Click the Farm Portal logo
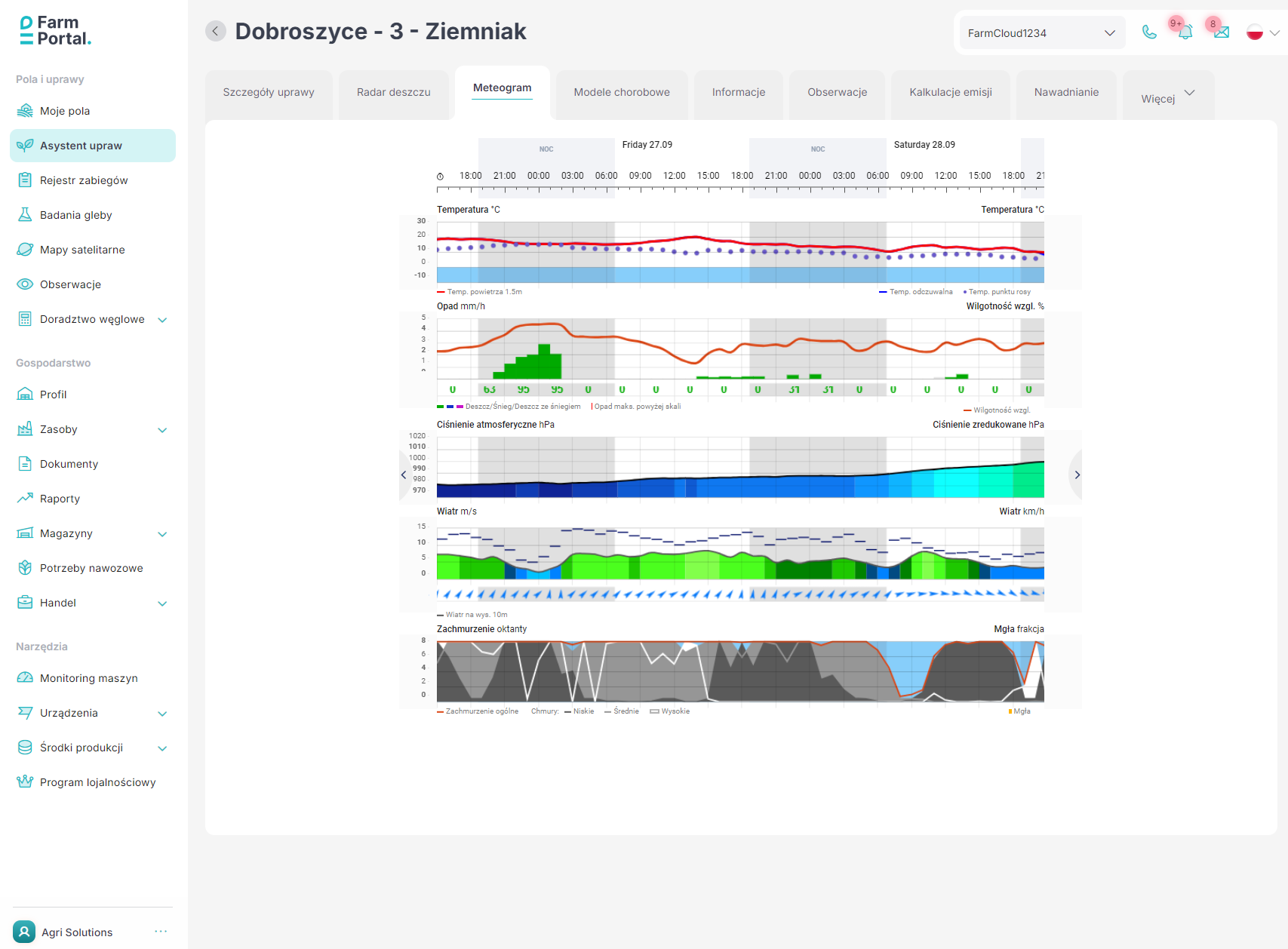The width and height of the screenshot is (1288, 949). click(x=55, y=31)
